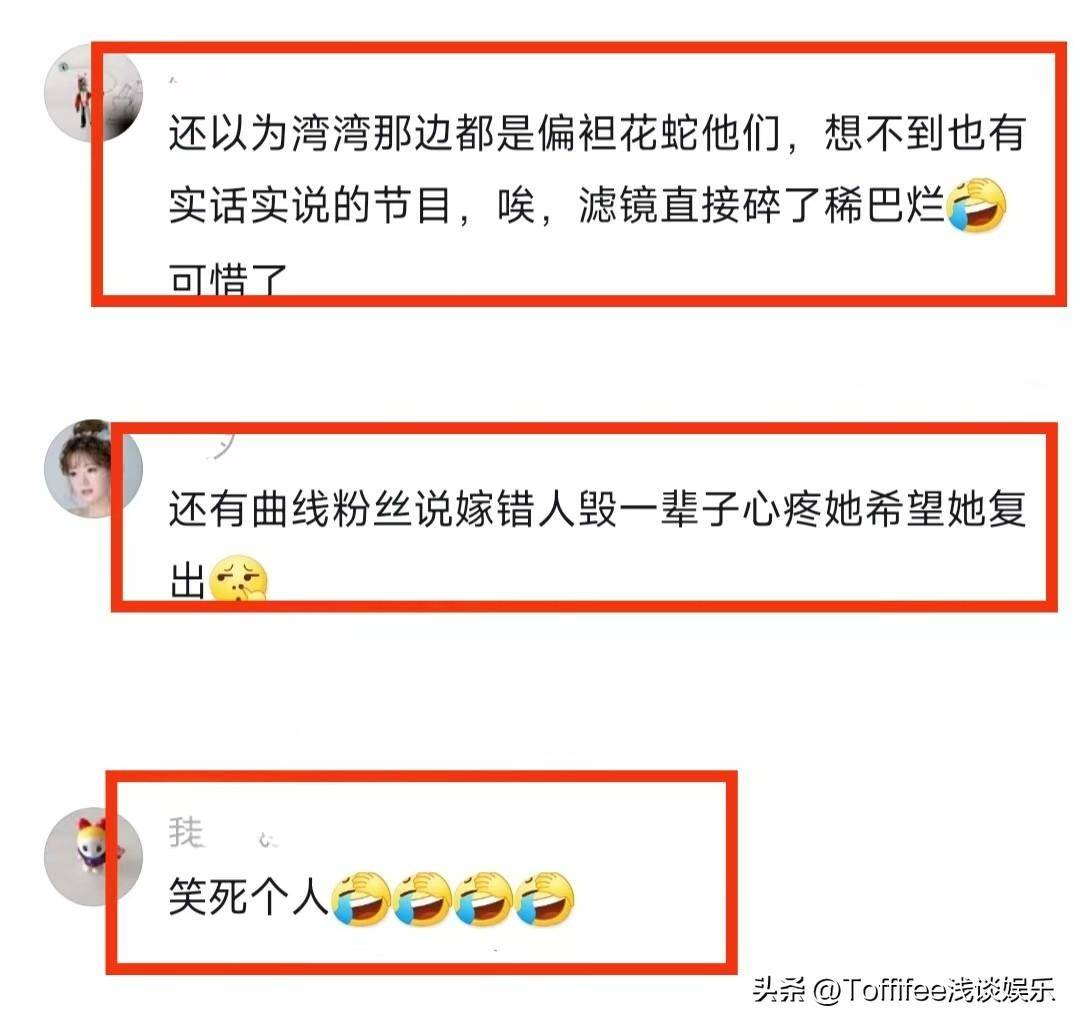This screenshot has width=1080, height=1028.
Task: Click the sad pouting emoji after 出
Action: click(238, 578)
